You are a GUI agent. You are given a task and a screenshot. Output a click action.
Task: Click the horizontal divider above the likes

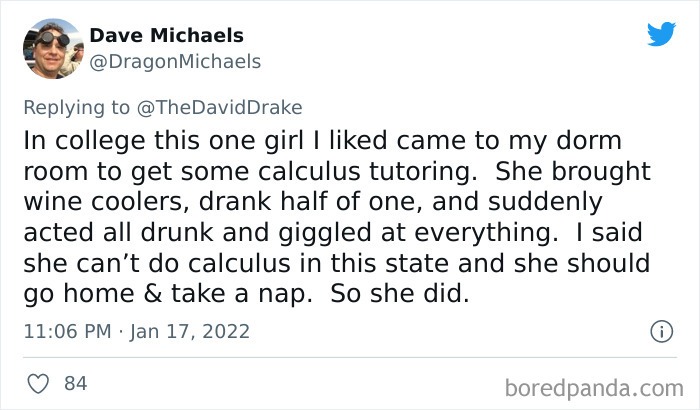pyautogui.click(x=350, y=357)
